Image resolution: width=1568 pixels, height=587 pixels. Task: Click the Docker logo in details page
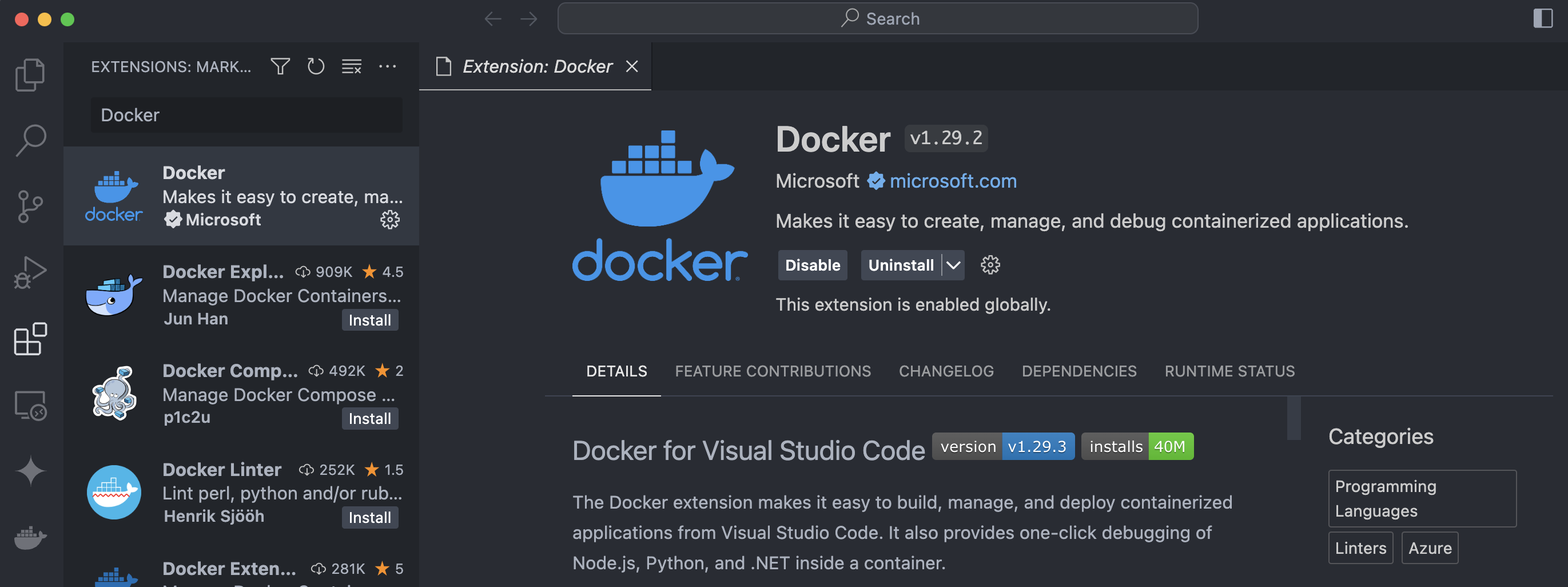660,206
